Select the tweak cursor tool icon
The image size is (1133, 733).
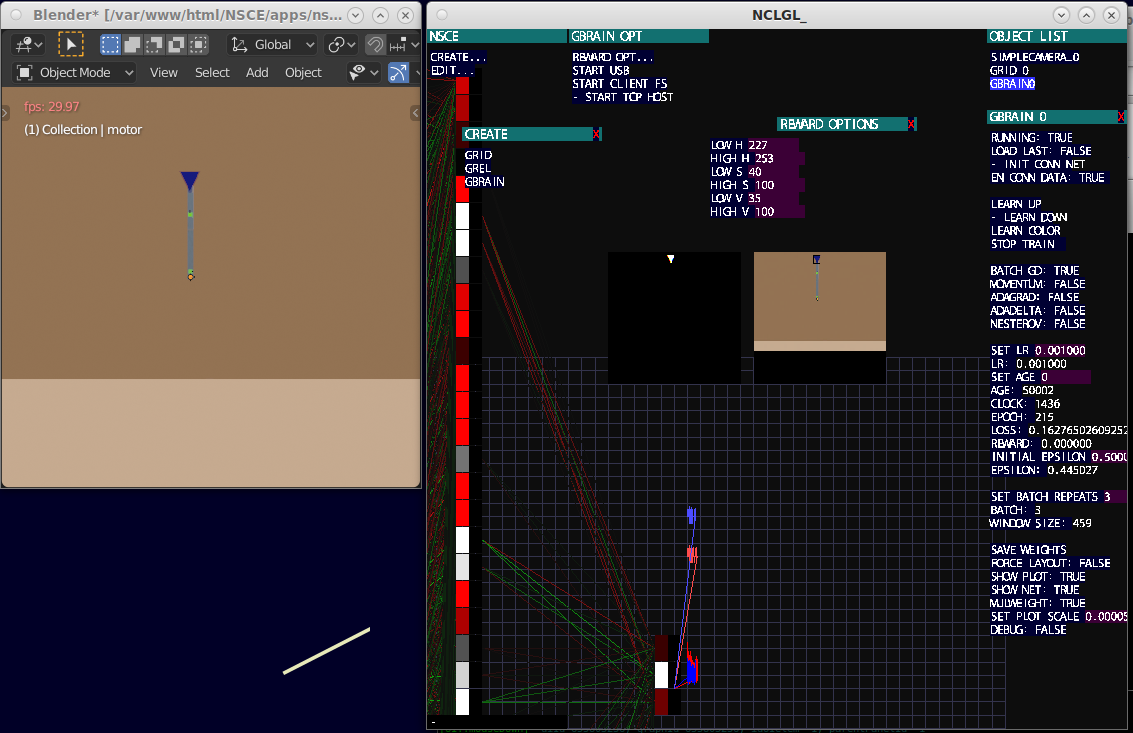pos(71,44)
